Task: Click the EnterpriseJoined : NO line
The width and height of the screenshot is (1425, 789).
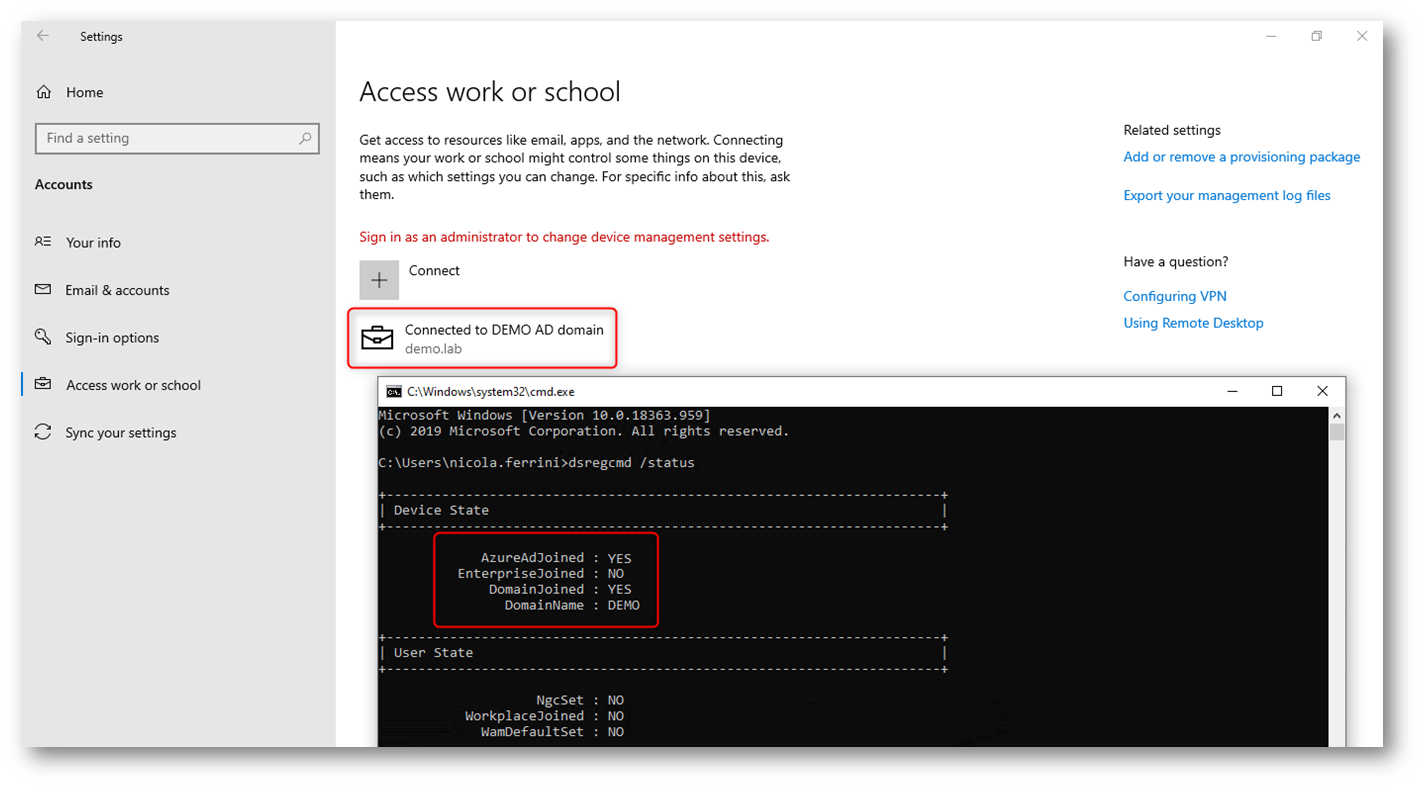Action: [x=541, y=574]
